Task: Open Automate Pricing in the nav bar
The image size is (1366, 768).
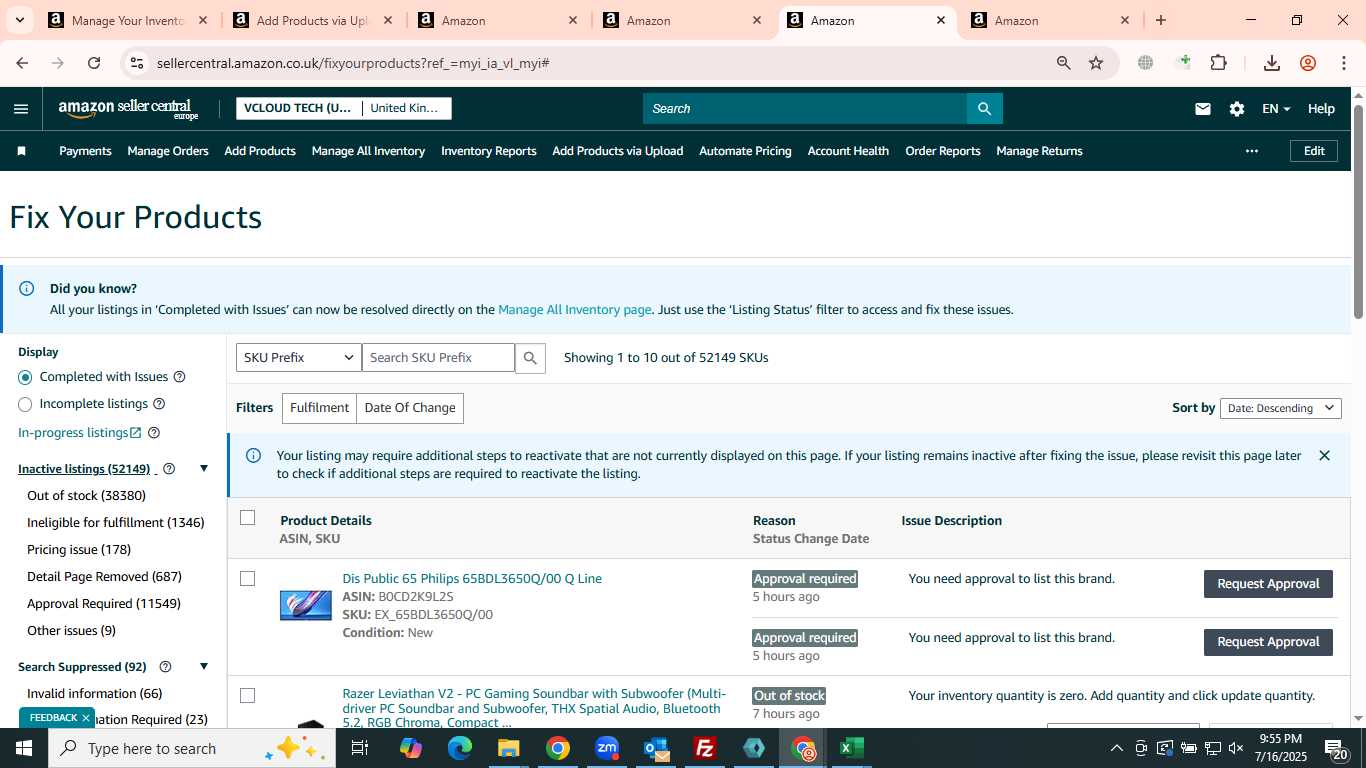Action: [745, 151]
